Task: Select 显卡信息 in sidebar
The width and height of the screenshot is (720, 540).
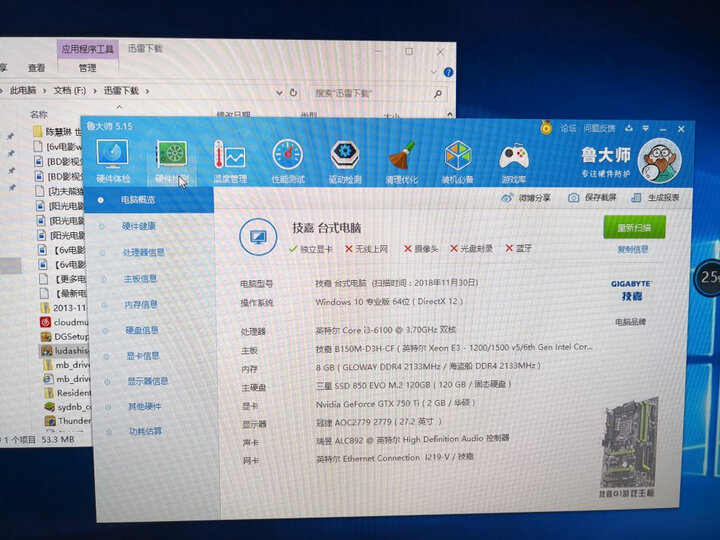Action: coord(143,355)
